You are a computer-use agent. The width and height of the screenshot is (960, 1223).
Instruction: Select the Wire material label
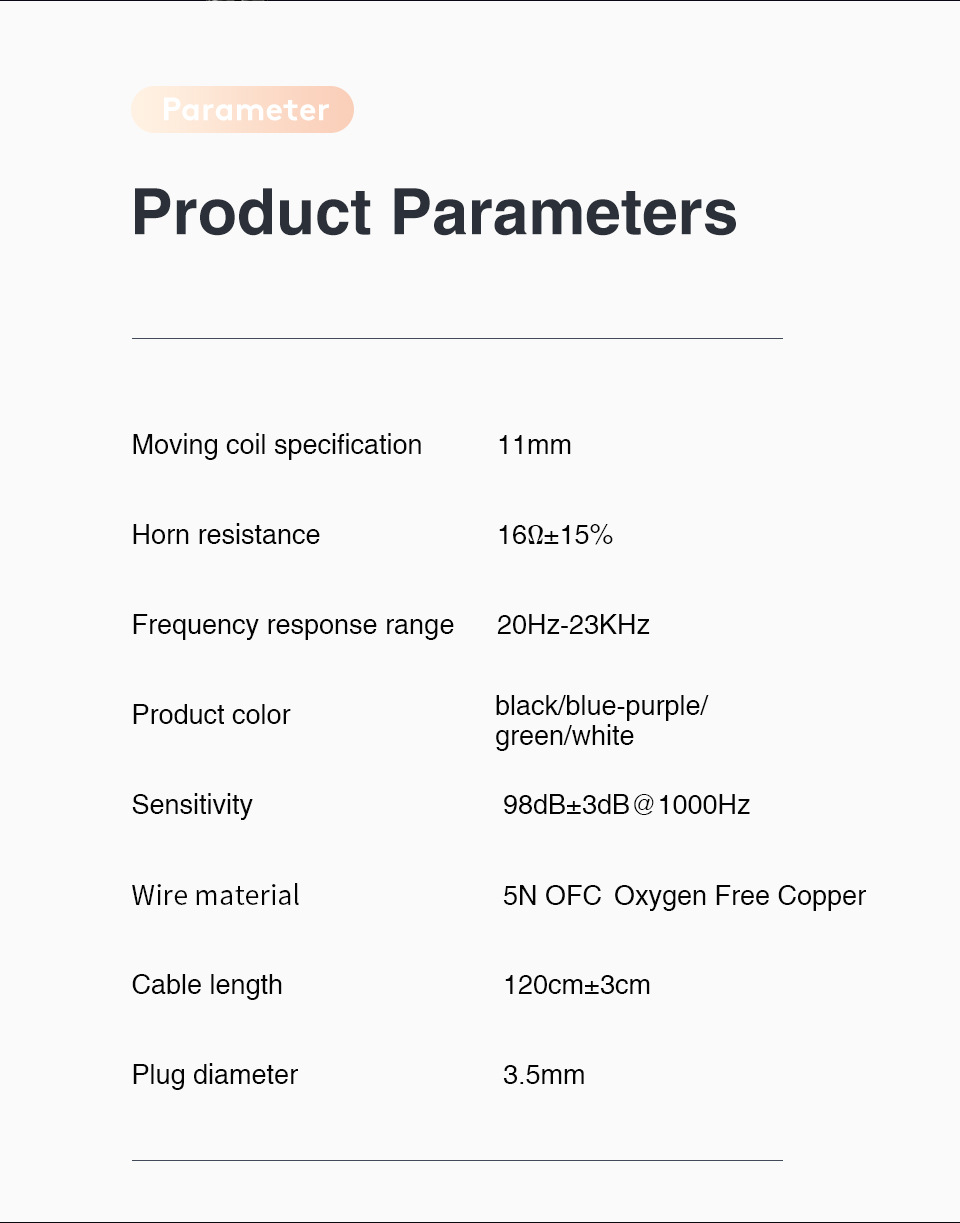pos(216,895)
